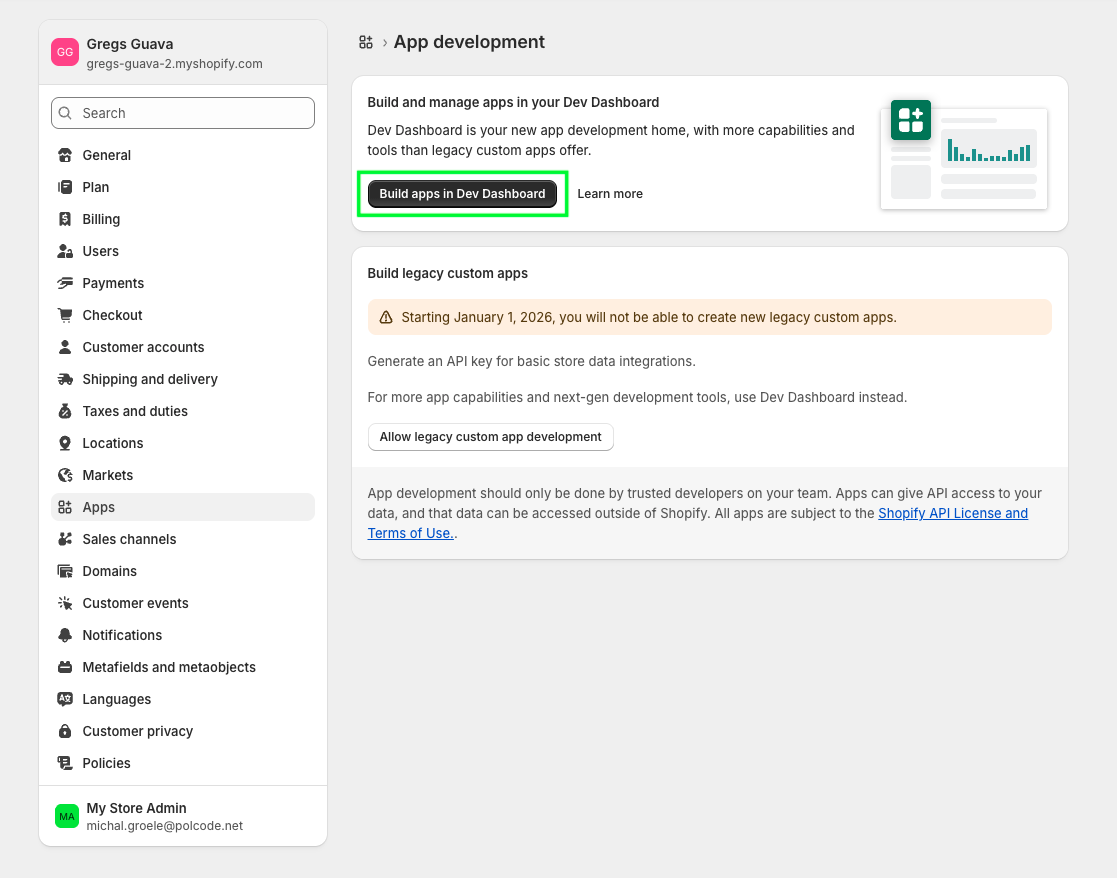The width and height of the screenshot is (1117, 878).
Task: Click the Languages translation icon
Action: click(65, 699)
